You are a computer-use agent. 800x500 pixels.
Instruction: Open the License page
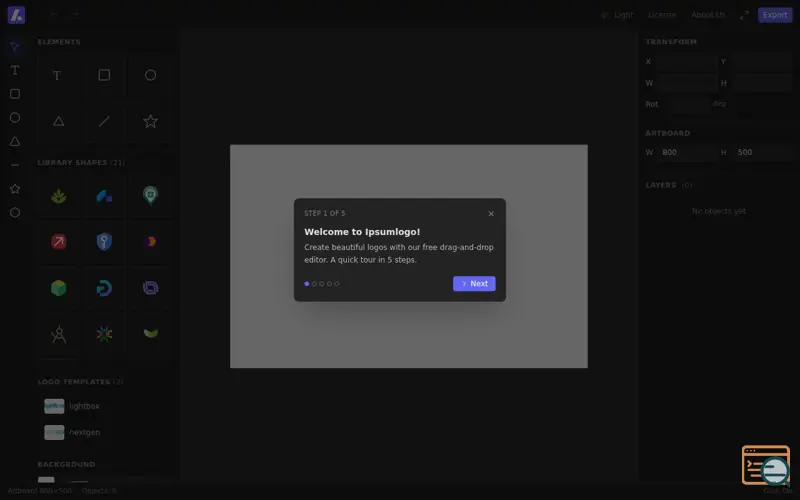(662, 15)
